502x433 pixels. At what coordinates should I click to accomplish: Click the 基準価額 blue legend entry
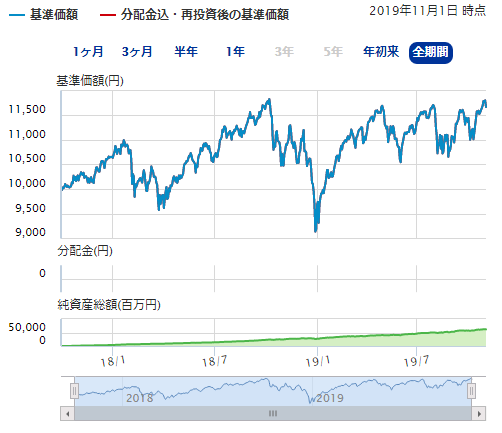click(x=44, y=15)
